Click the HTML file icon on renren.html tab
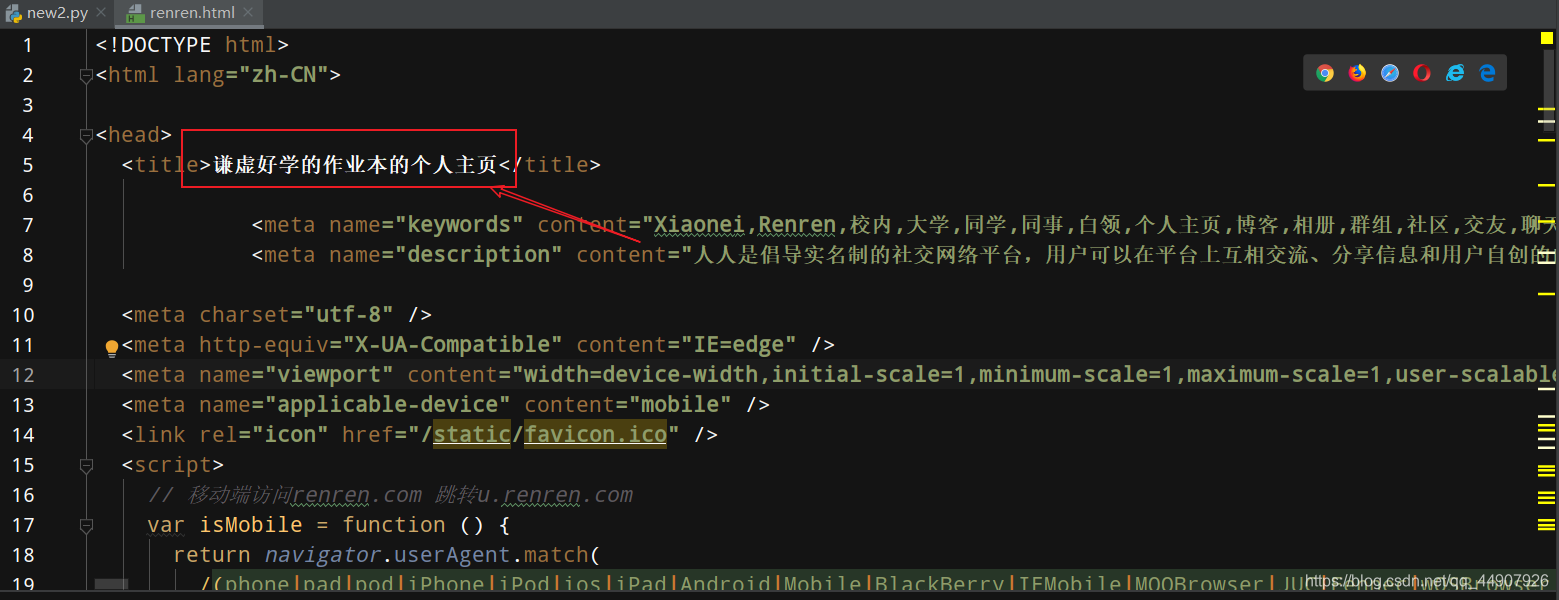Screen dimensions: 1559x600 [135, 13]
